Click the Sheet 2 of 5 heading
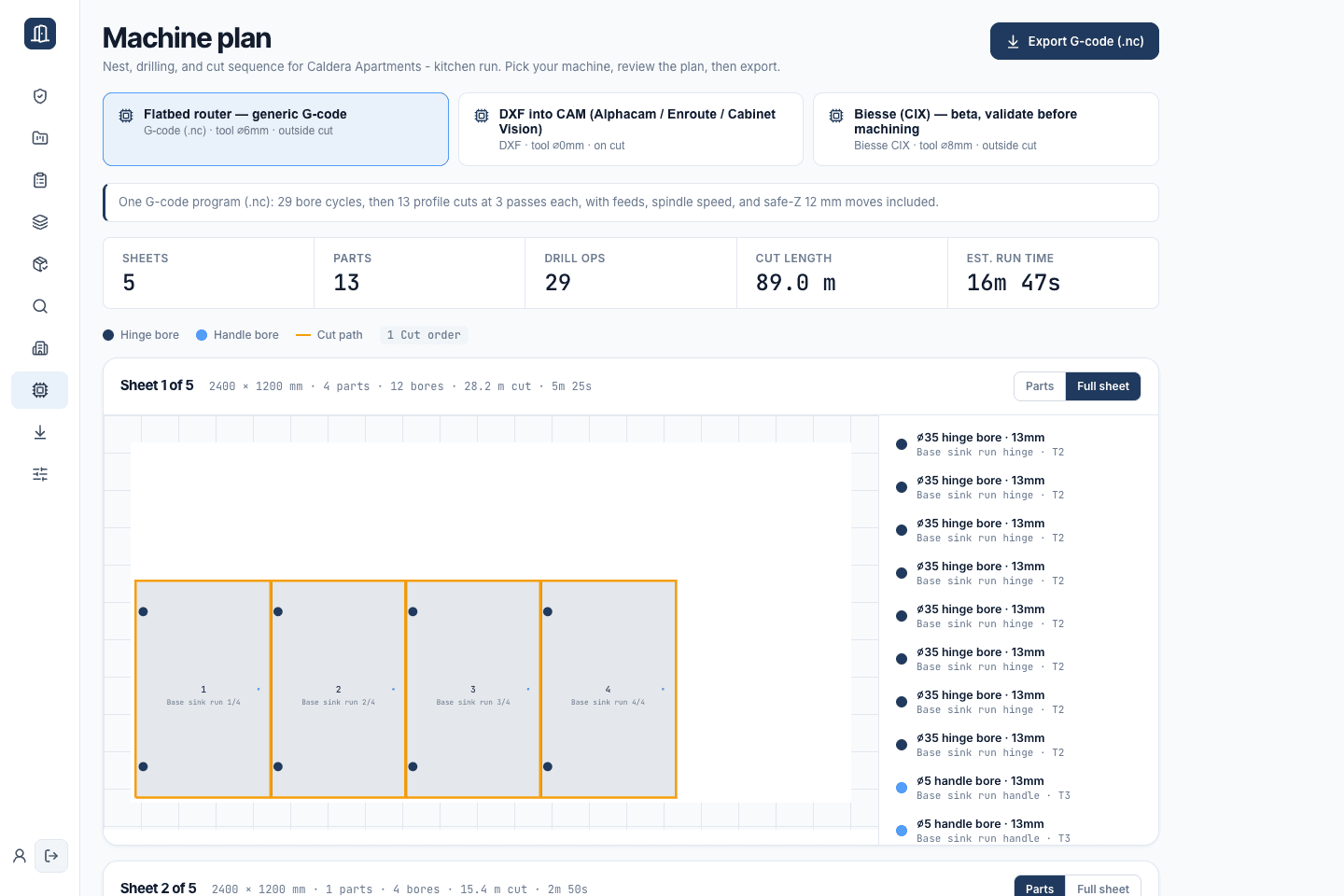 159,889
